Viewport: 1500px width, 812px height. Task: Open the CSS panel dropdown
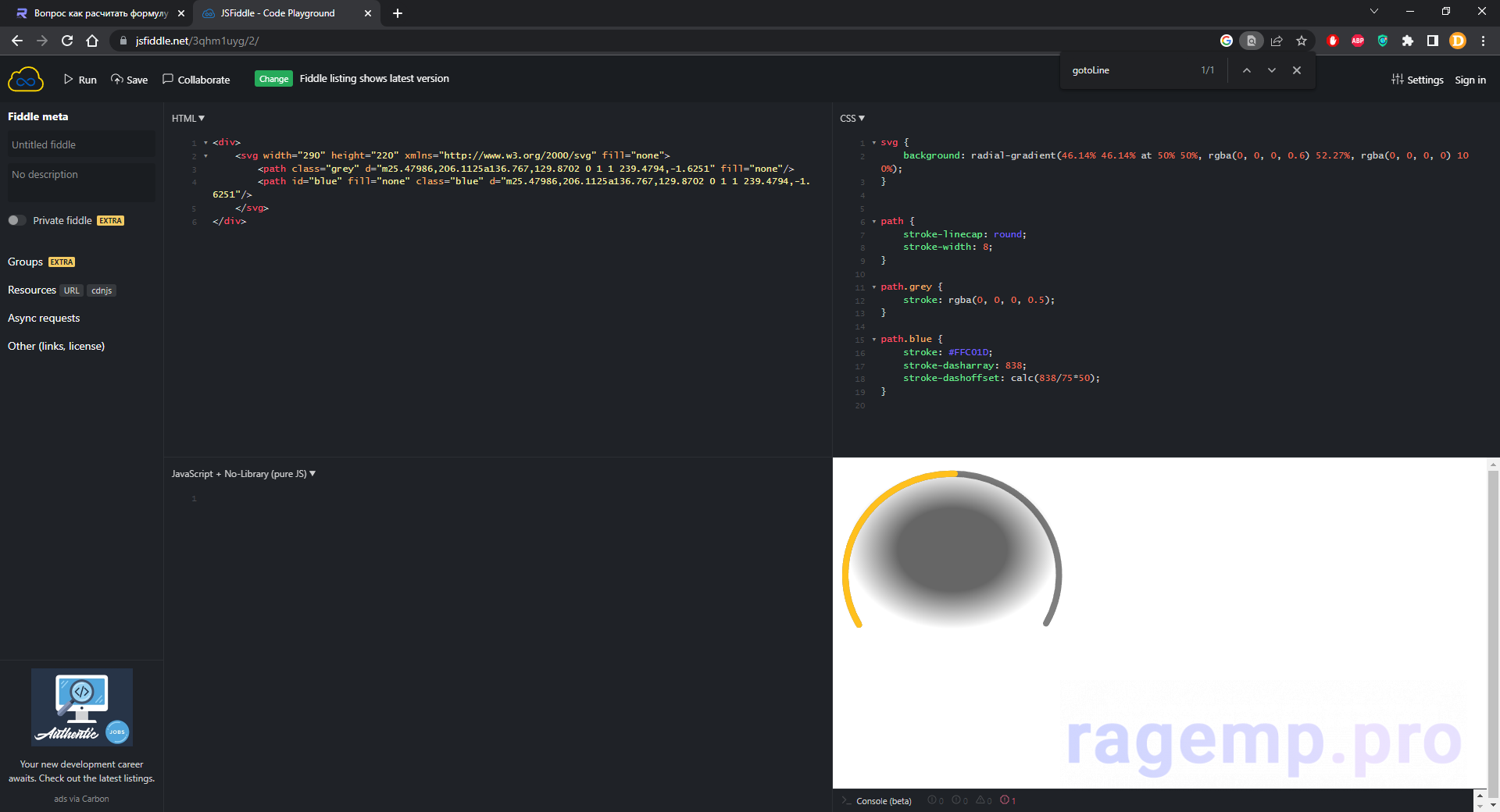(852, 119)
